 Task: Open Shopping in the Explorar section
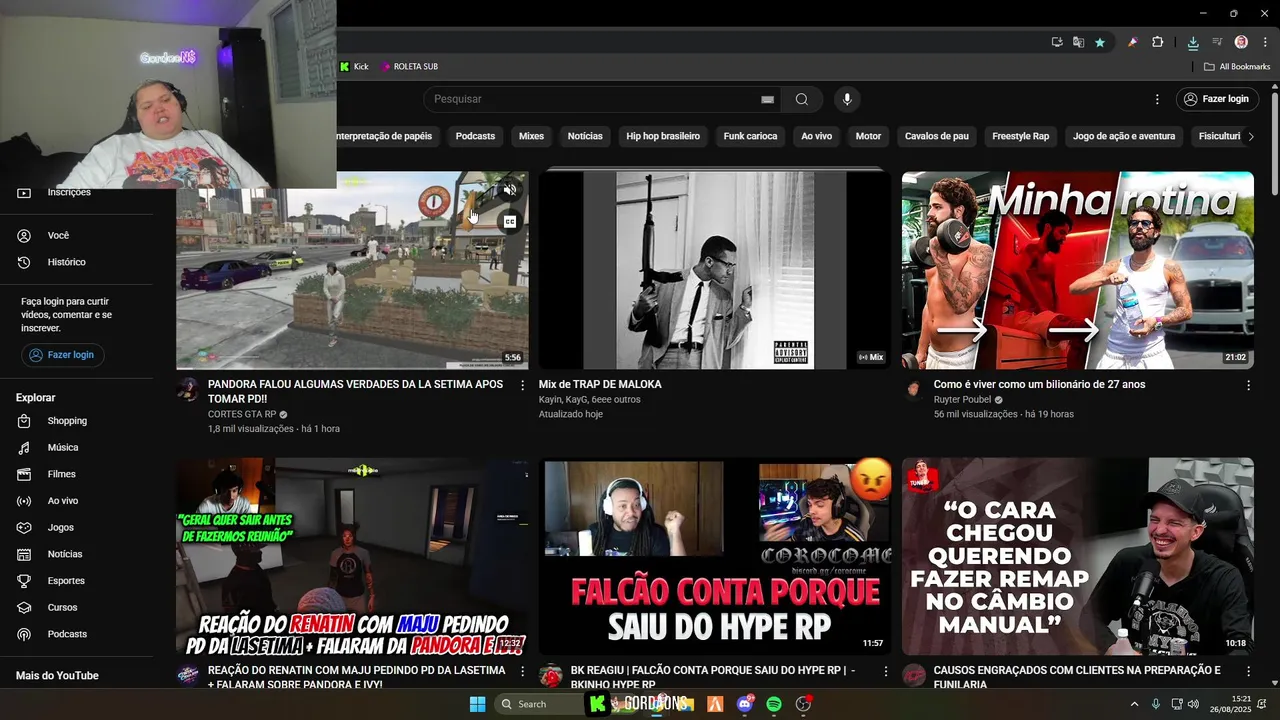(x=67, y=421)
